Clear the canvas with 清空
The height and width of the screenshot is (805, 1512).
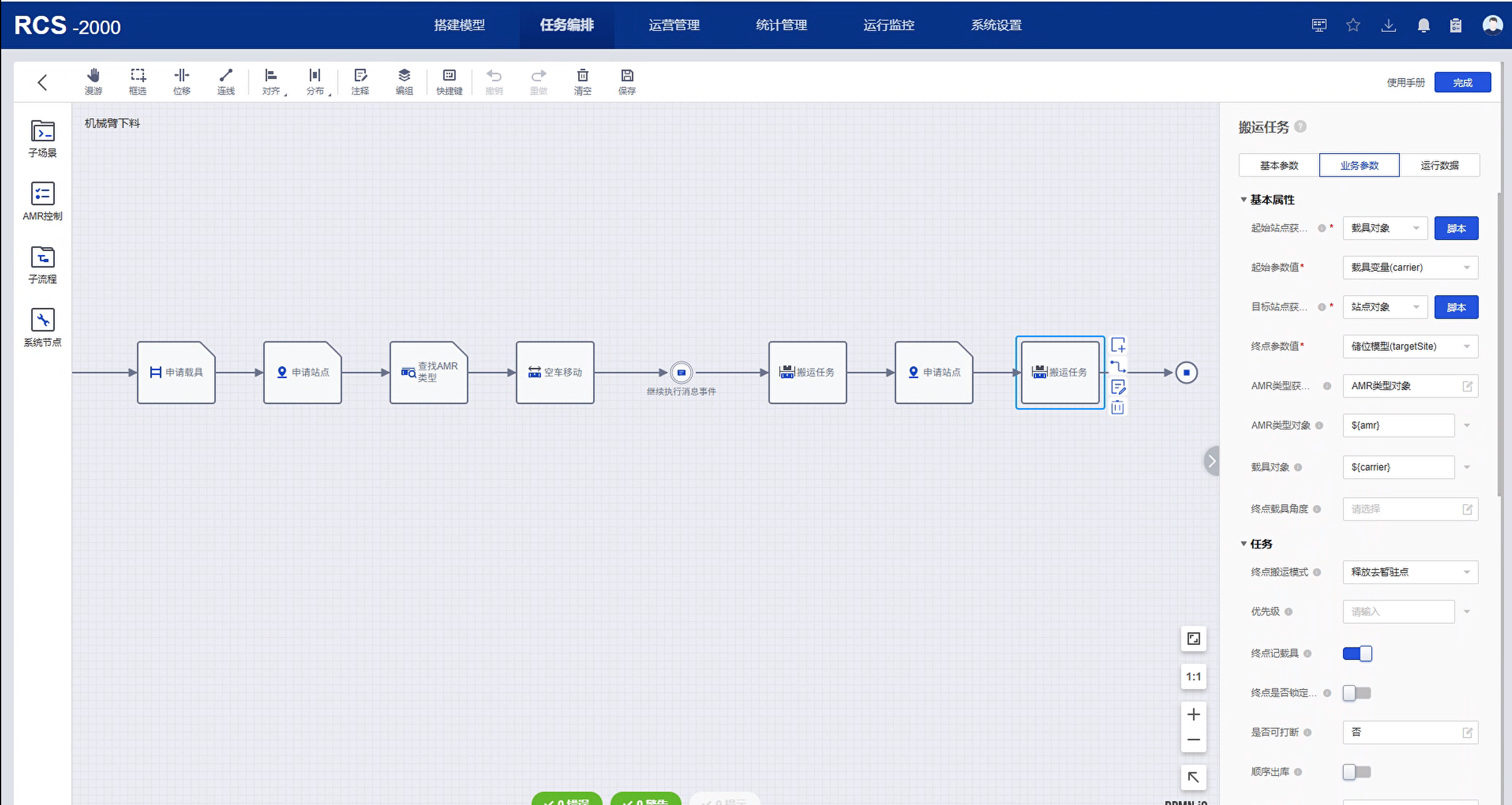pos(583,81)
